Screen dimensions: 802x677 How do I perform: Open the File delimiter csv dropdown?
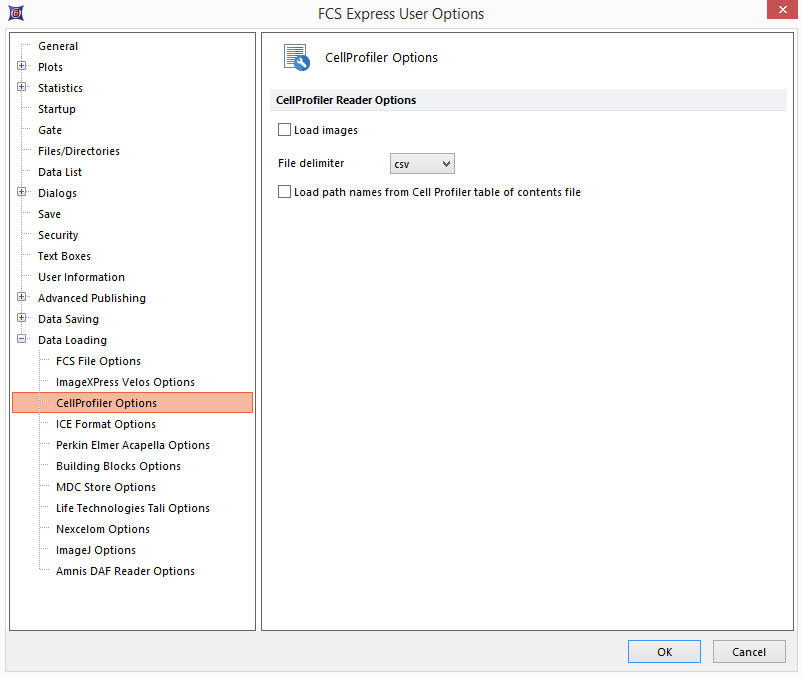(x=422, y=163)
